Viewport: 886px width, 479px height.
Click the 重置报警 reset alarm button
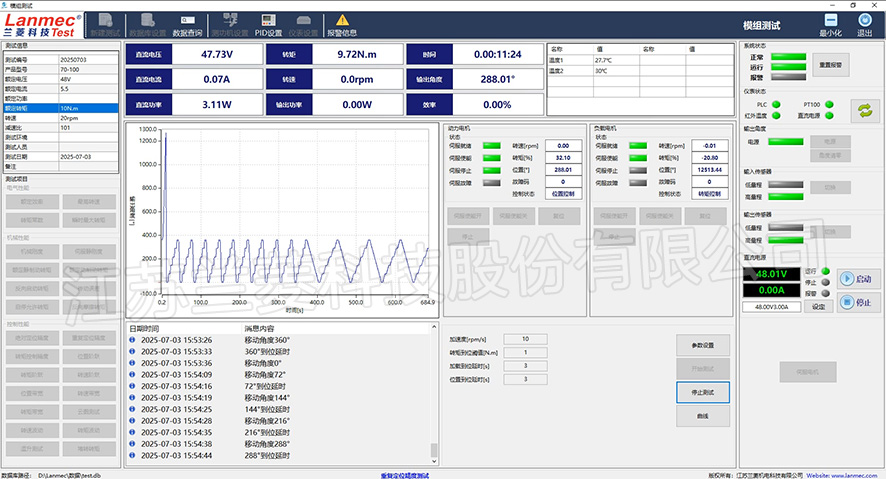click(831, 65)
